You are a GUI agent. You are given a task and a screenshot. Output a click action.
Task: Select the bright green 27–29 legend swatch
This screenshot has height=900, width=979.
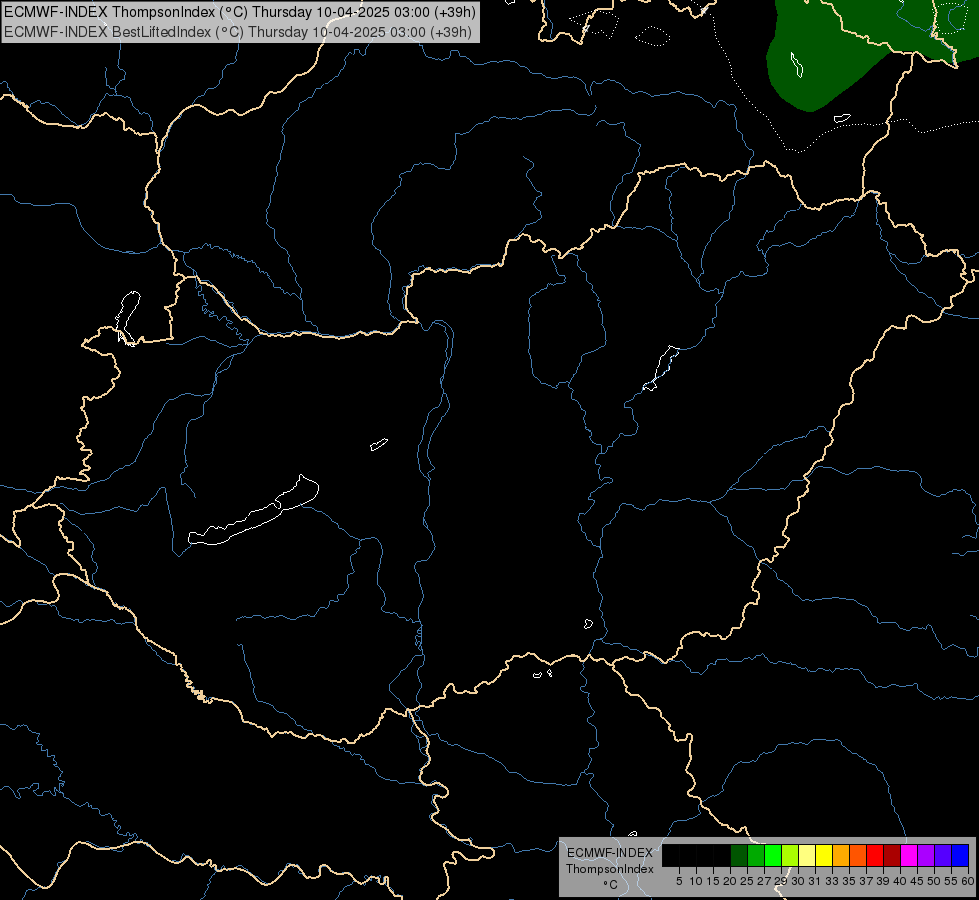point(773,855)
